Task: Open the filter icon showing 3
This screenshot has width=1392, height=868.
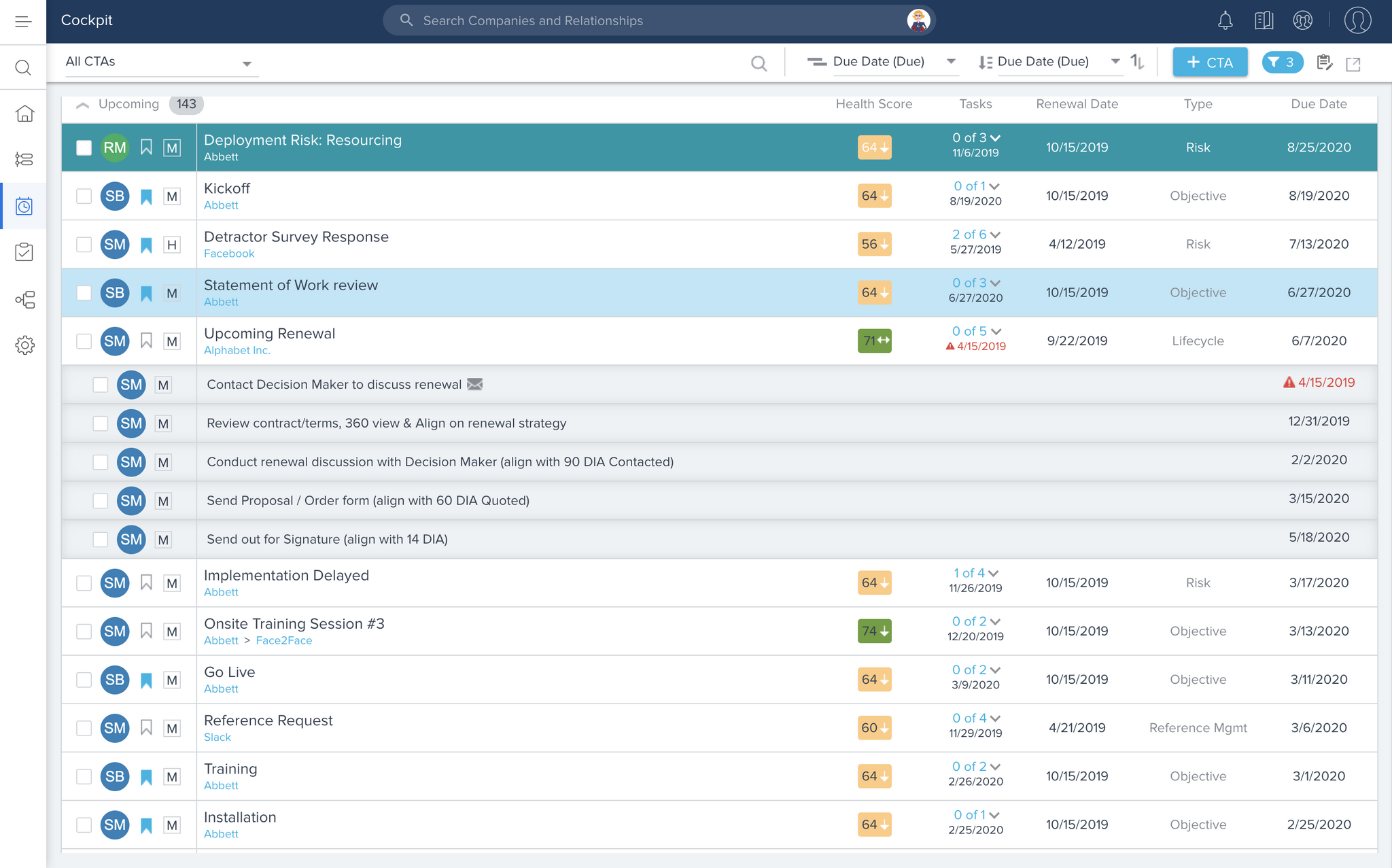Action: 1282,63
